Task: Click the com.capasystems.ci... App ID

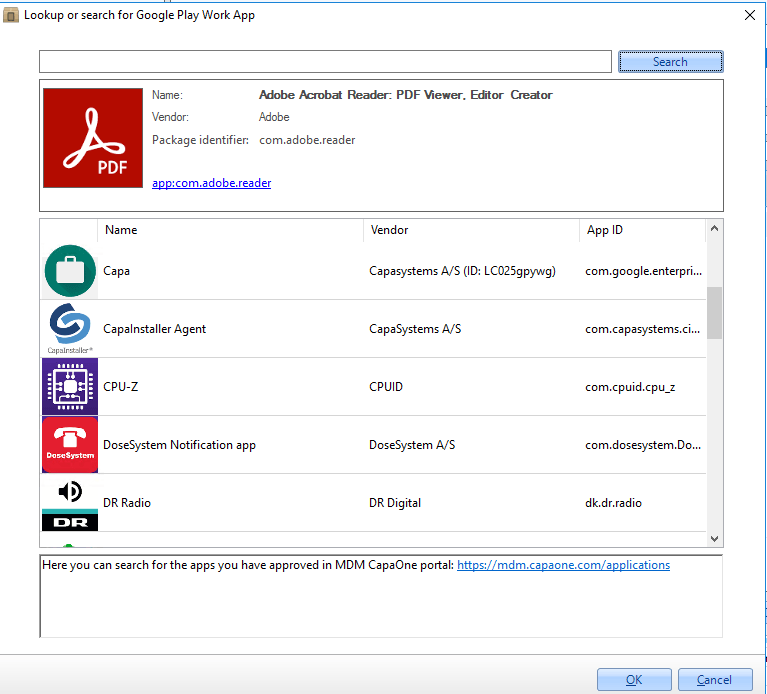Action: coord(642,329)
